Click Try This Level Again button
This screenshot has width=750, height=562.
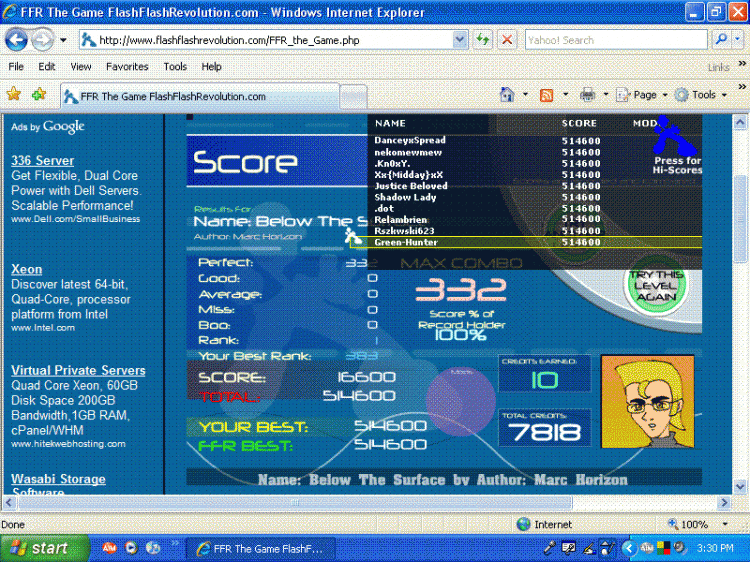[x=656, y=286]
